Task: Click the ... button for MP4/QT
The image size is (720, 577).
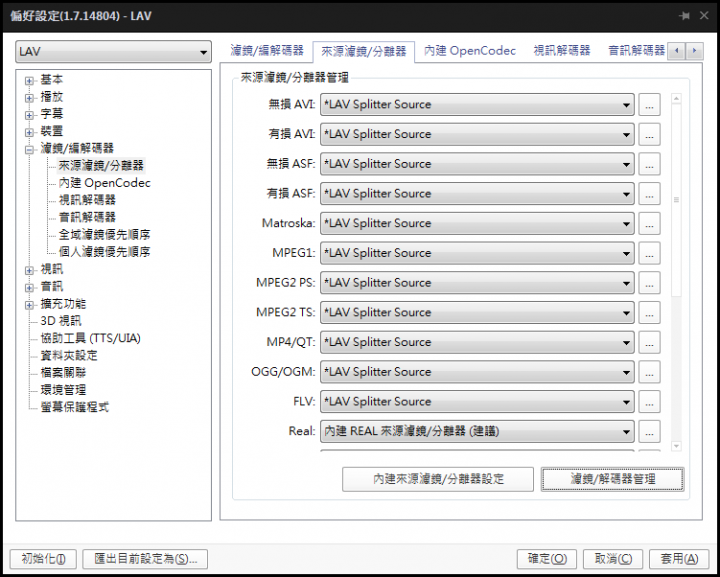Action: coord(649,342)
